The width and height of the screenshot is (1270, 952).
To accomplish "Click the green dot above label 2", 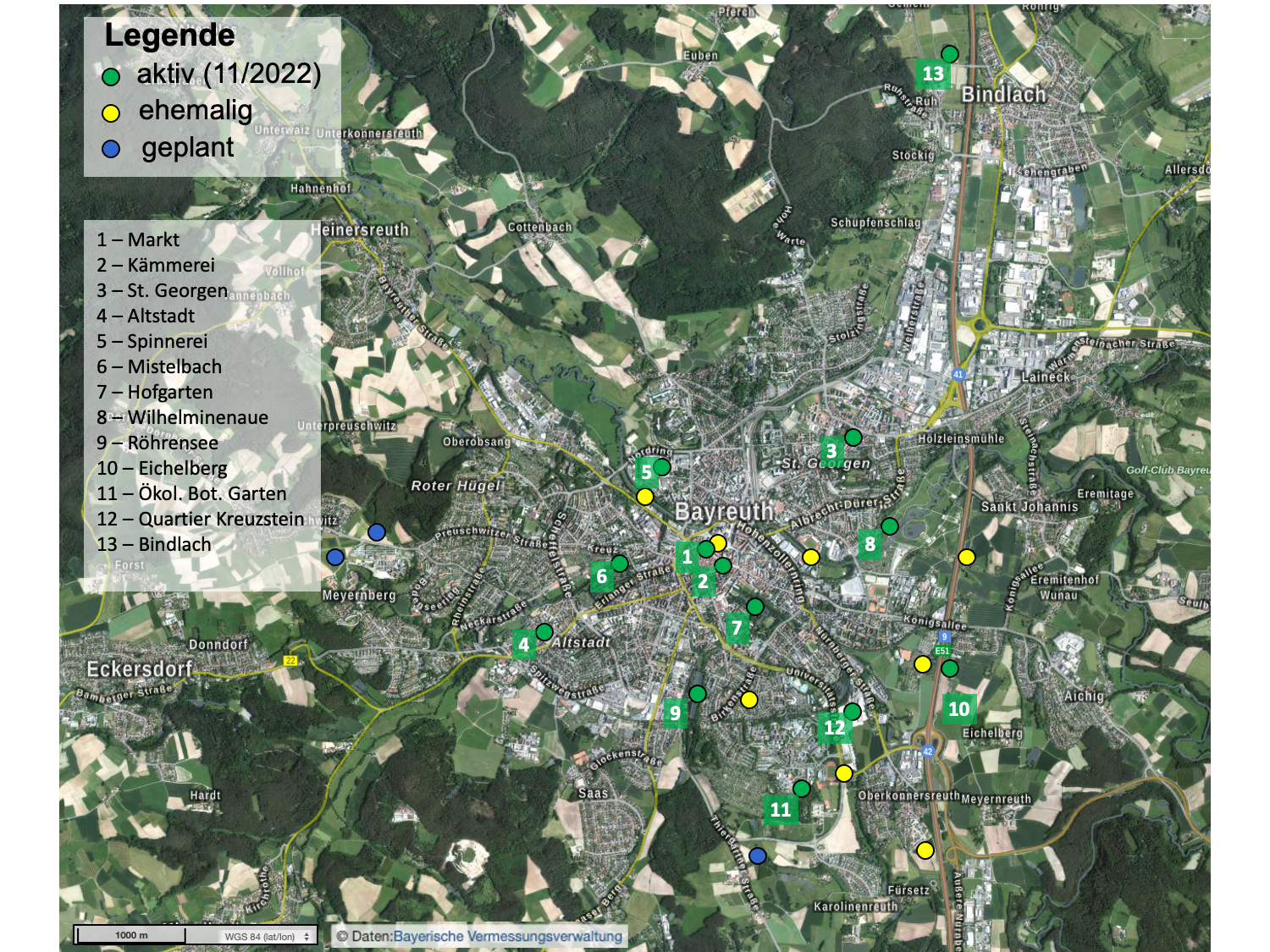I will click(722, 565).
